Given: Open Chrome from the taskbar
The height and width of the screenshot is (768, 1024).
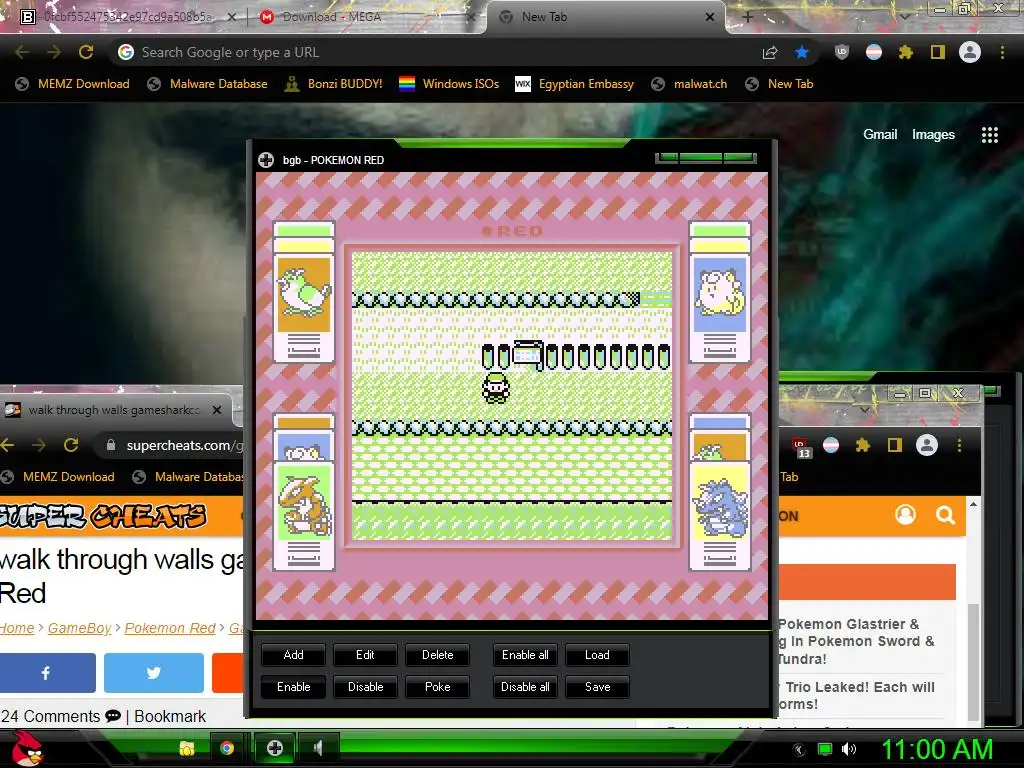Looking at the screenshot, I should [x=227, y=748].
